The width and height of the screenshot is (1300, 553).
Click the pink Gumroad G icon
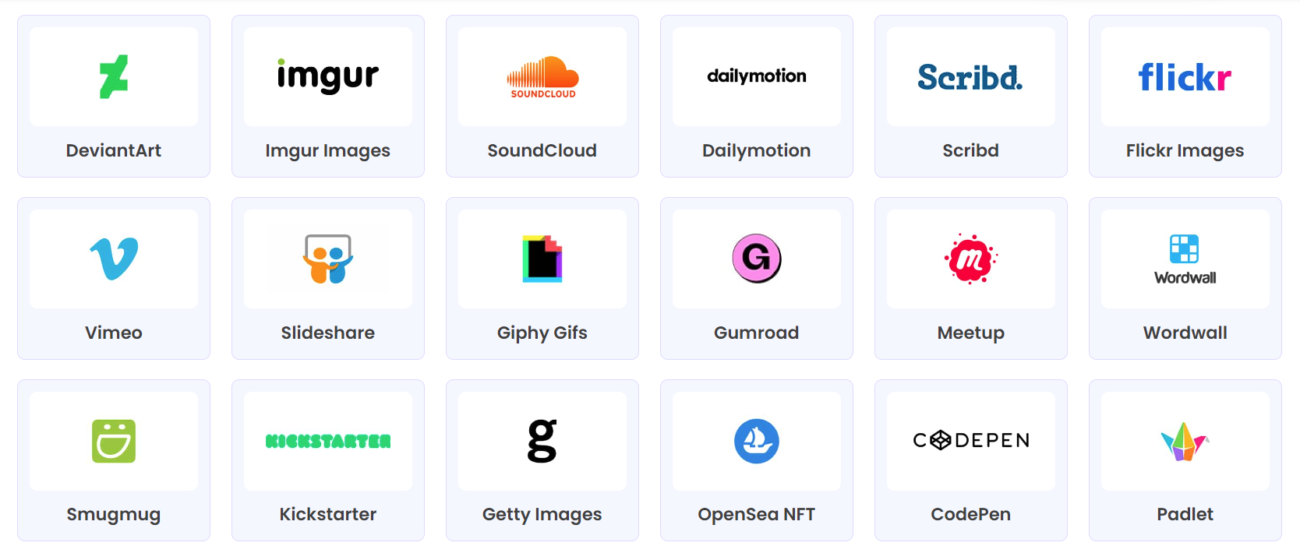pos(756,259)
